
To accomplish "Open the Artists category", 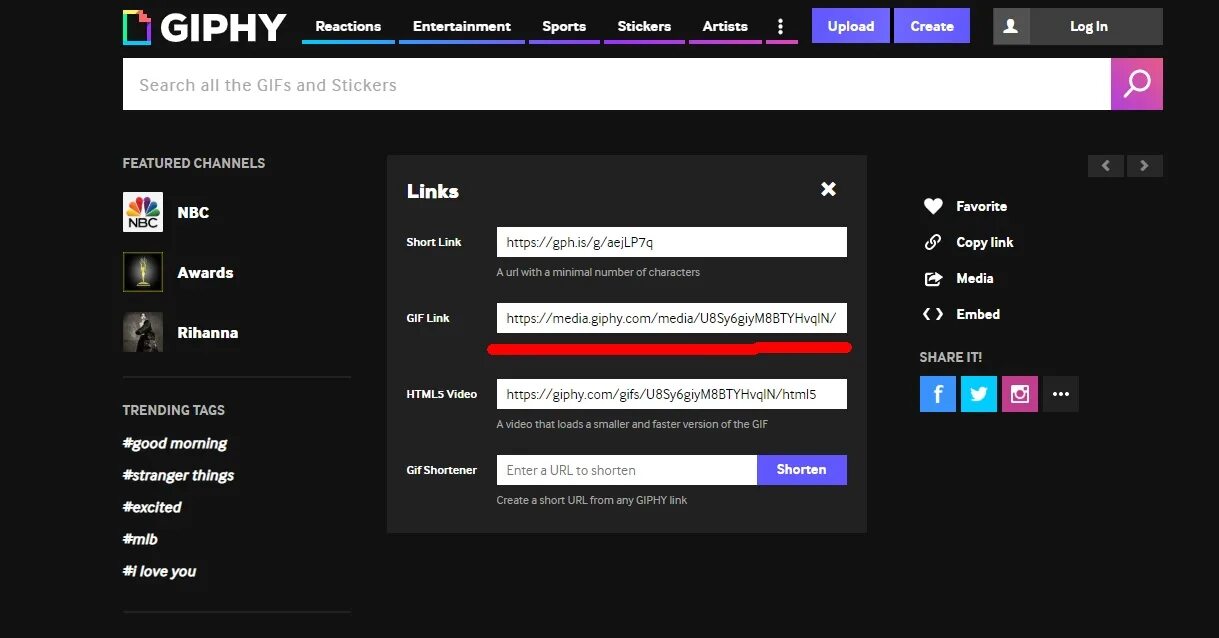I will click(x=725, y=26).
